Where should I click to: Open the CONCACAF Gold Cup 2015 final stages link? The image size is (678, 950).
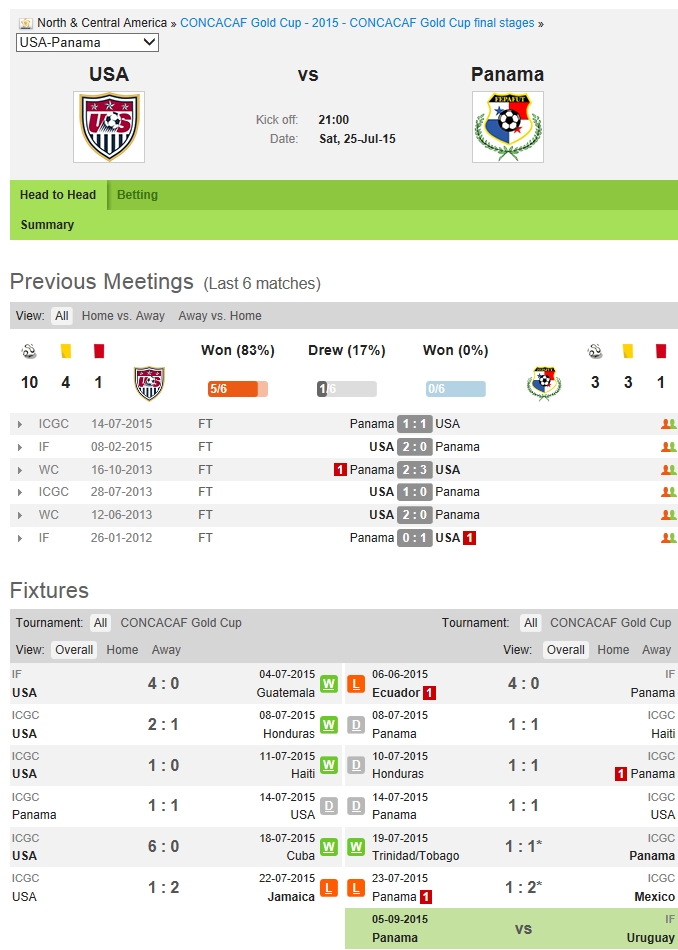tap(357, 23)
